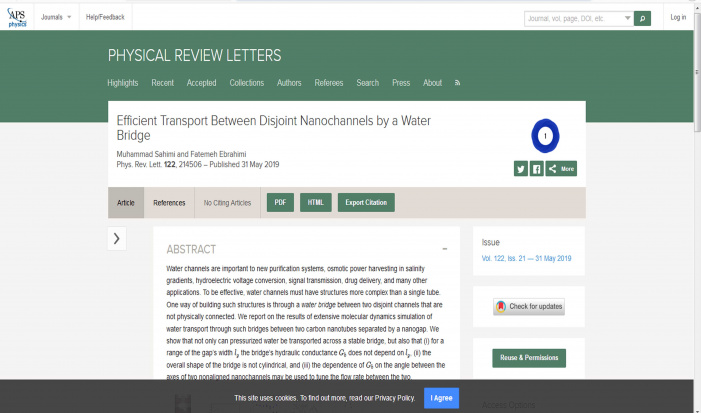The width and height of the screenshot is (701, 413).
Task: Open the Privacy Policy link in cookie banner
Action: [x=394, y=398]
